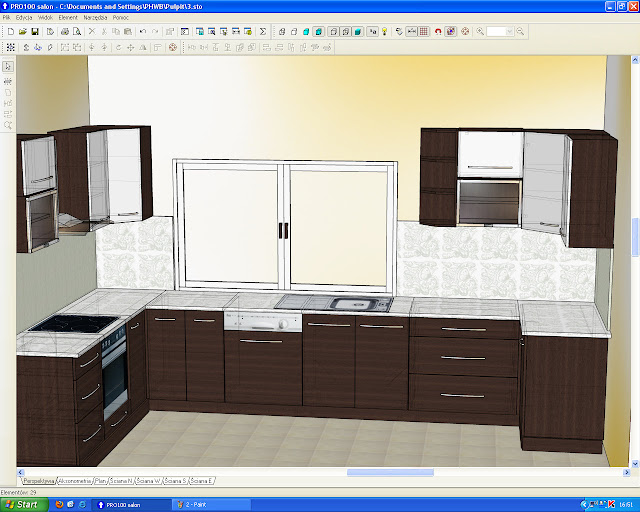Image resolution: width=640 pixels, height=512 pixels.
Task: Select the sink on the countertop
Action: pyautogui.click(x=333, y=303)
